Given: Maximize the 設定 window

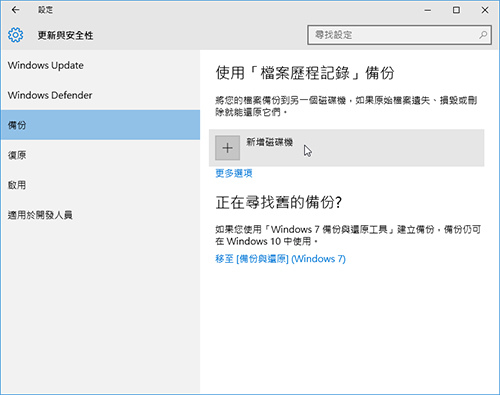Looking at the screenshot, I should pyautogui.click(x=456, y=10).
